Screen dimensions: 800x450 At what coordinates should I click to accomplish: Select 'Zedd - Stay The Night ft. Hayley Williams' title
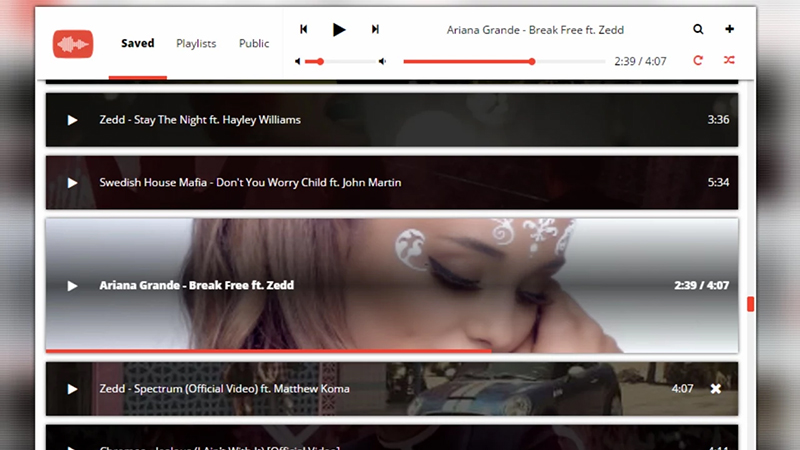[x=200, y=120]
